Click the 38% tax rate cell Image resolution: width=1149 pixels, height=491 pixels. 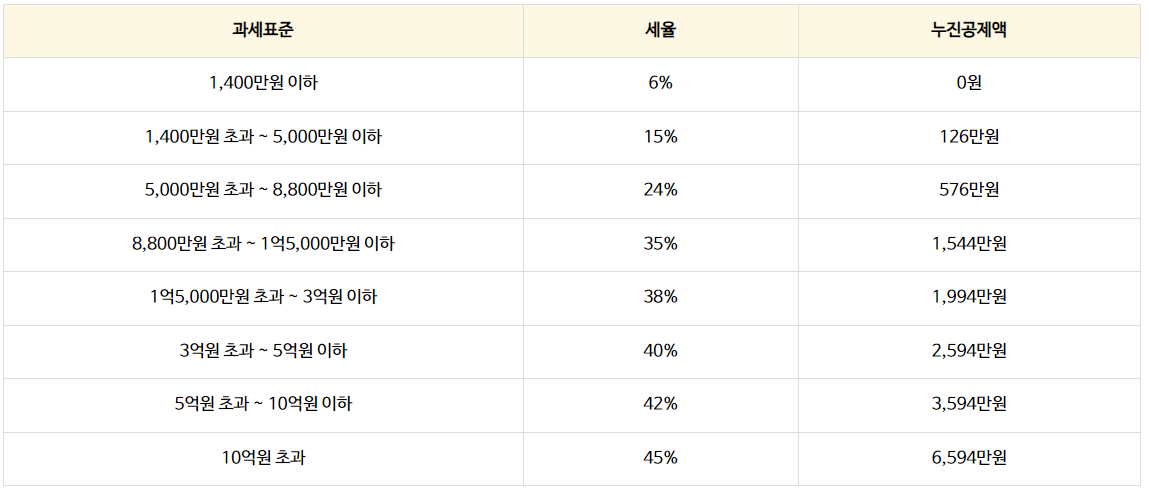[x=661, y=298]
